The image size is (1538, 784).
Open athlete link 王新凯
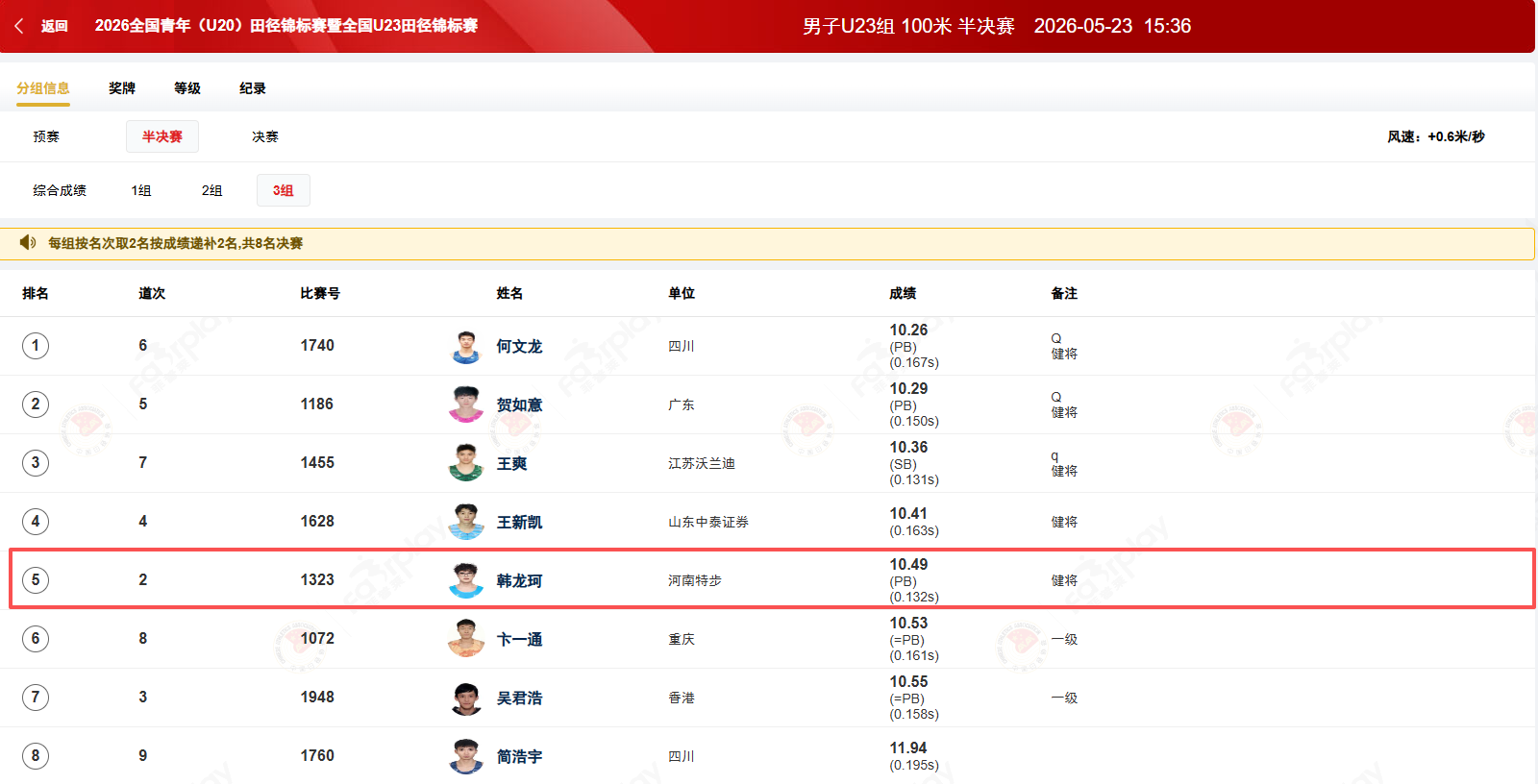coord(520,522)
